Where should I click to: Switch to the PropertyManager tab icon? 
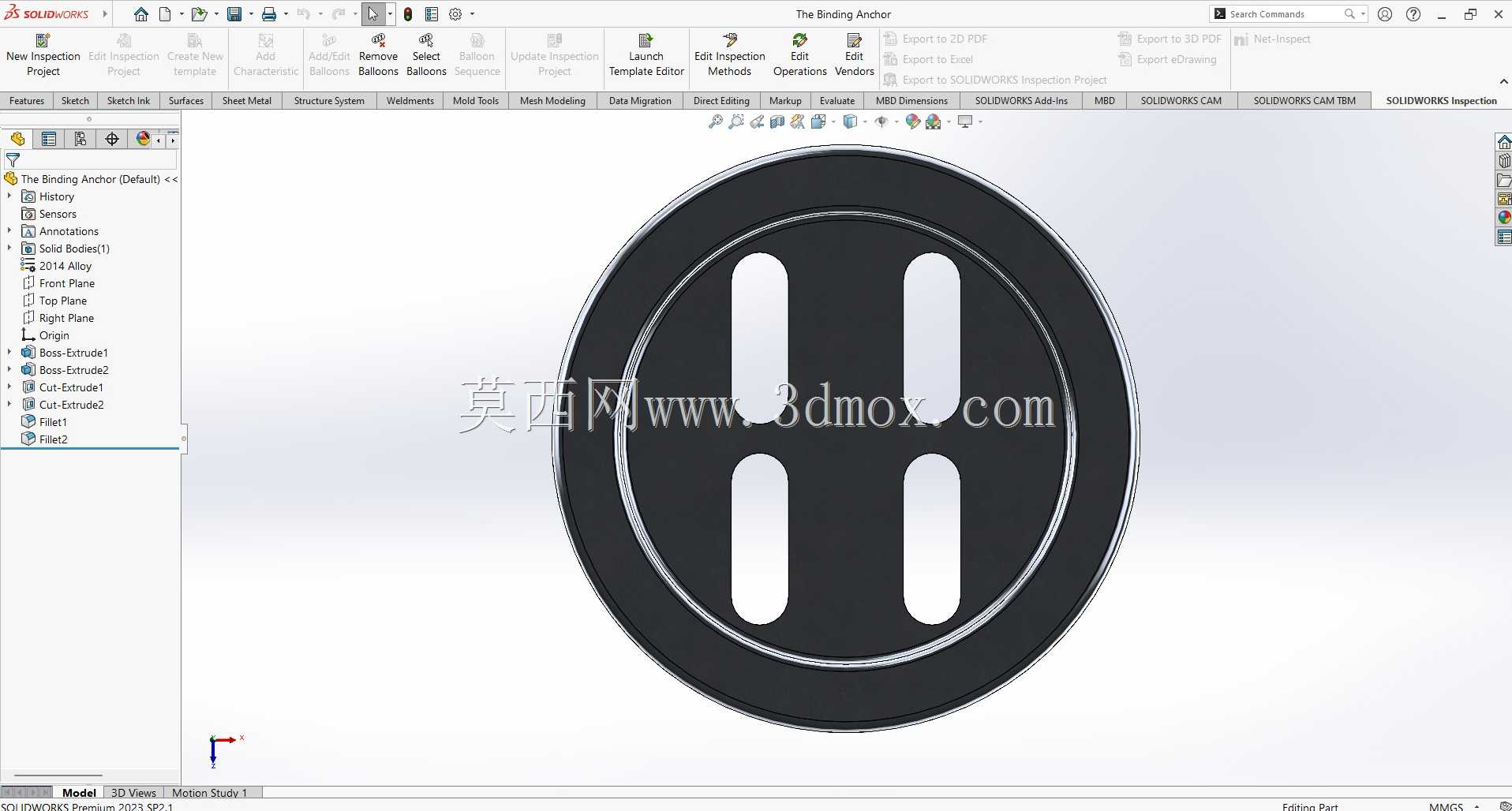[49, 139]
